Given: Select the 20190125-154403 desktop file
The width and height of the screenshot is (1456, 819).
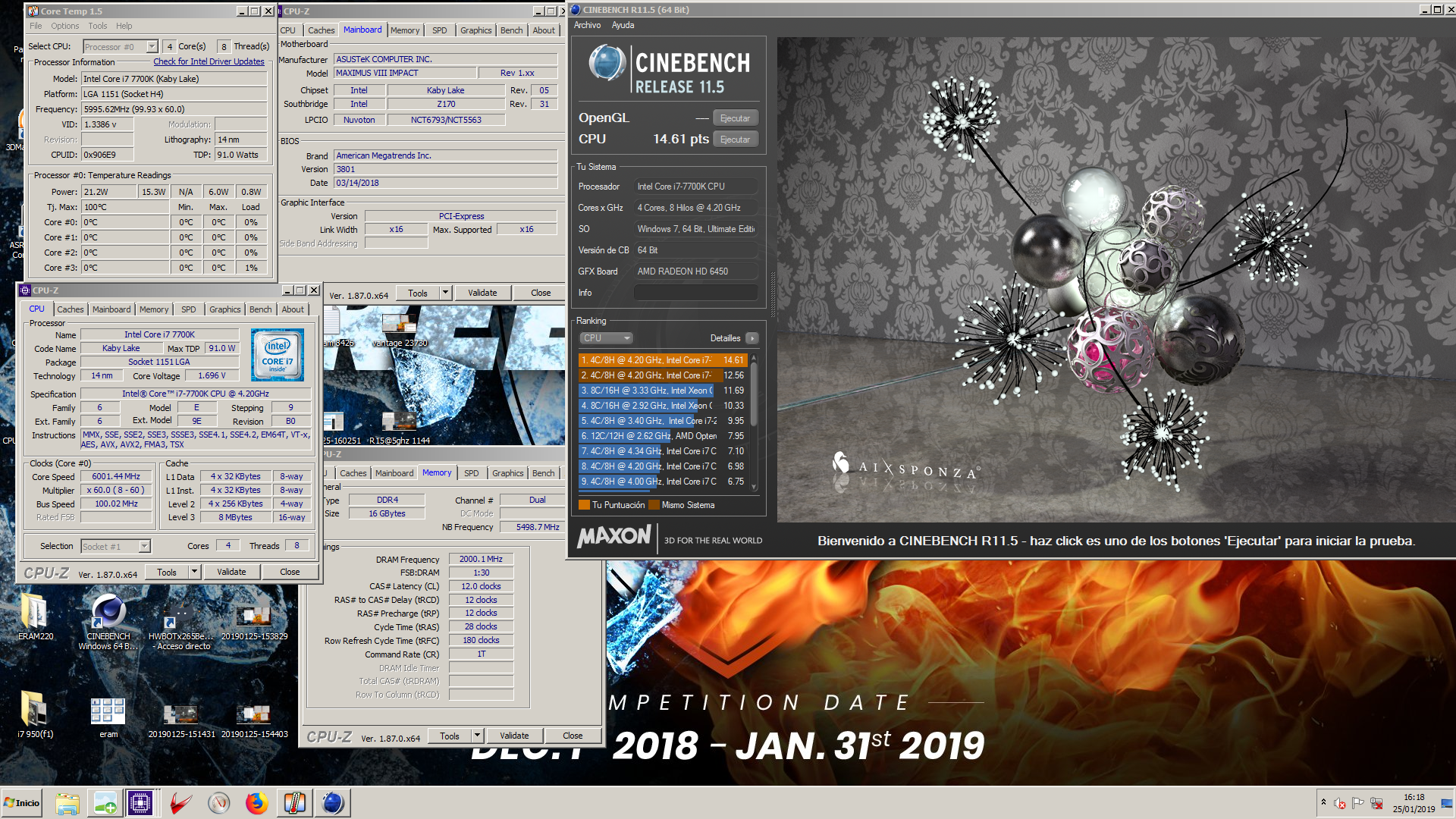Looking at the screenshot, I should click(x=254, y=720).
